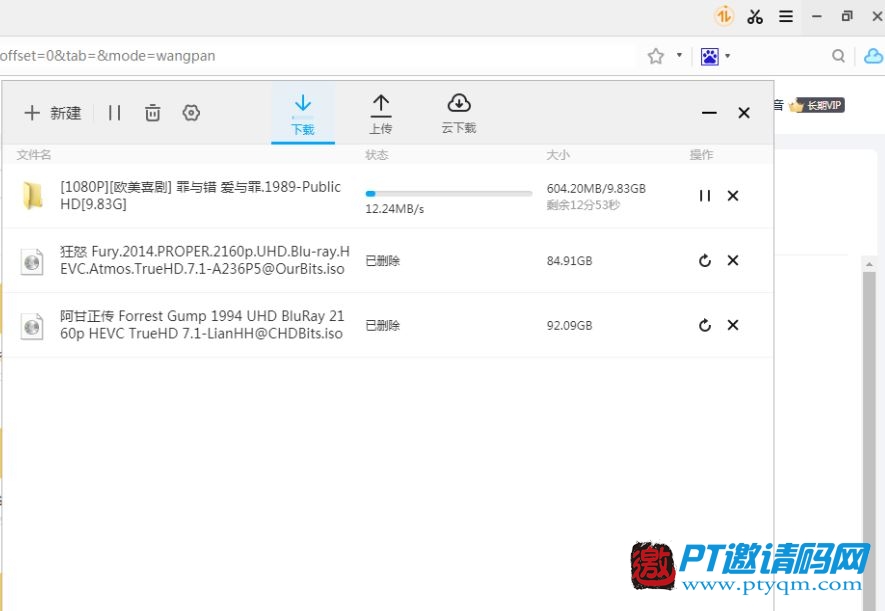The height and width of the screenshot is (611, 885).
Task: Click the 长期VIP badge
Action: [817, 106]
